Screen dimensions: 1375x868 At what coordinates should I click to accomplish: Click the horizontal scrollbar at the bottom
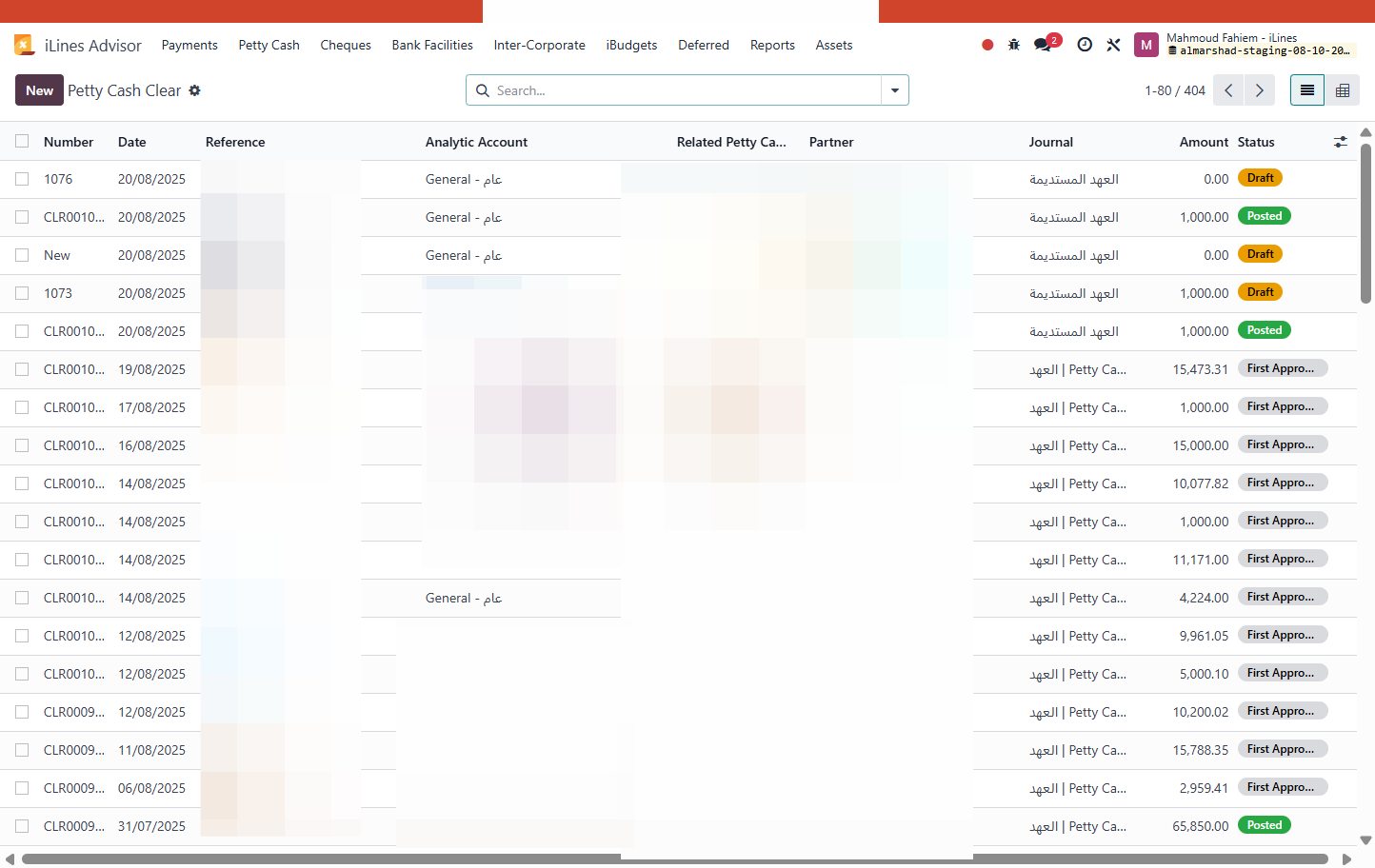675,858
